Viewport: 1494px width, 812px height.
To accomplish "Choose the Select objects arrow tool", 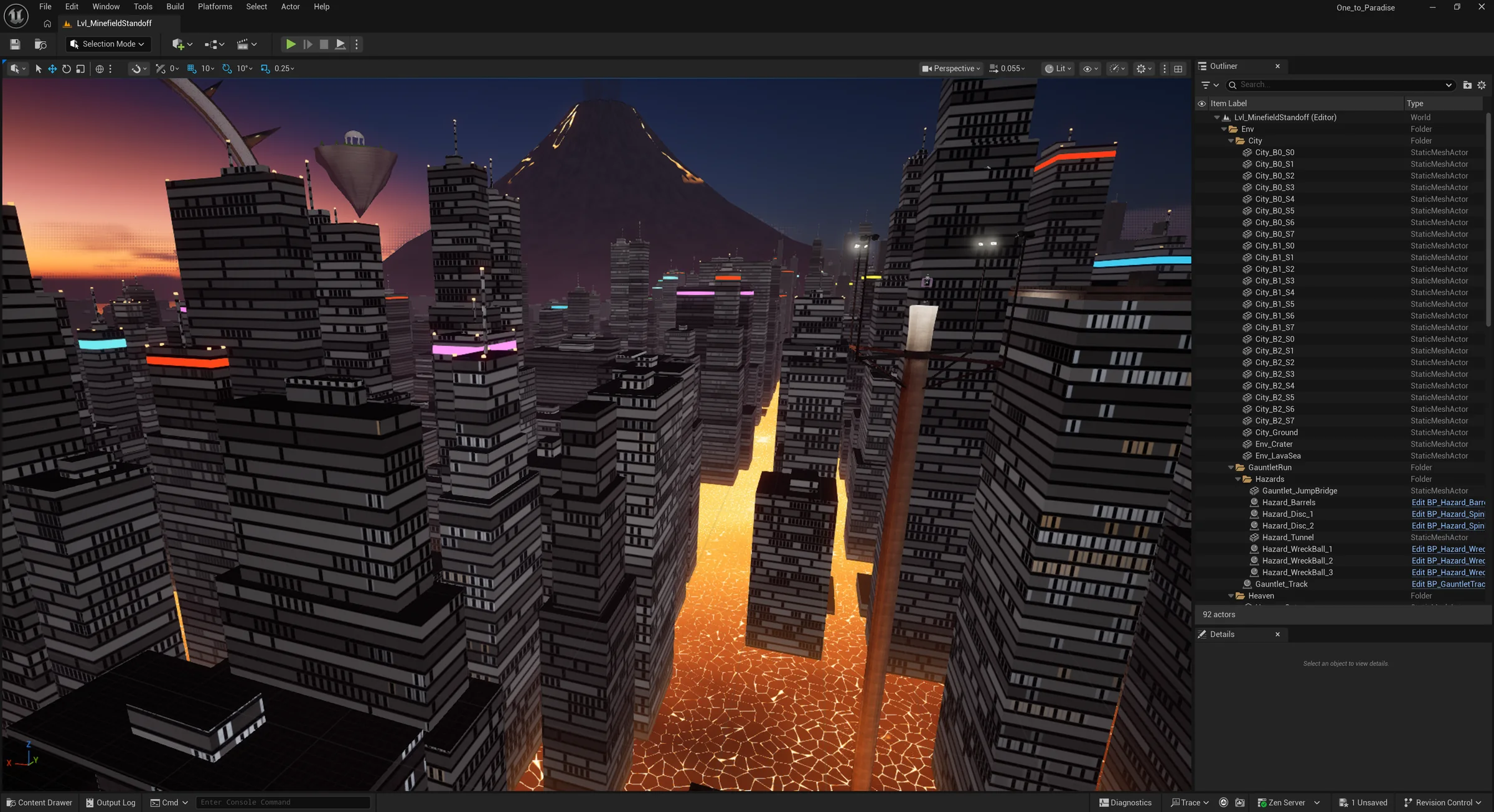I will (x=38, y=68).
